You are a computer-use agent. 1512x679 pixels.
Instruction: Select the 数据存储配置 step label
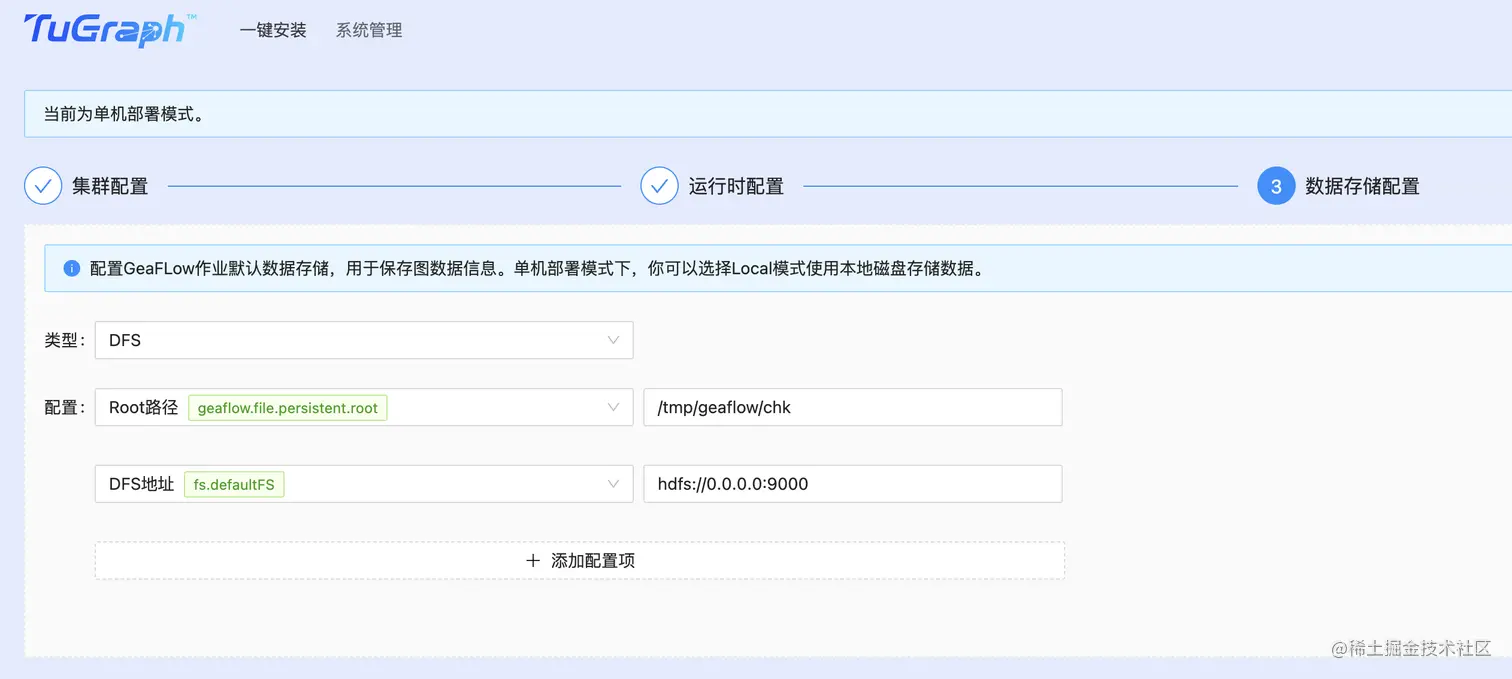coord(1362,186)
